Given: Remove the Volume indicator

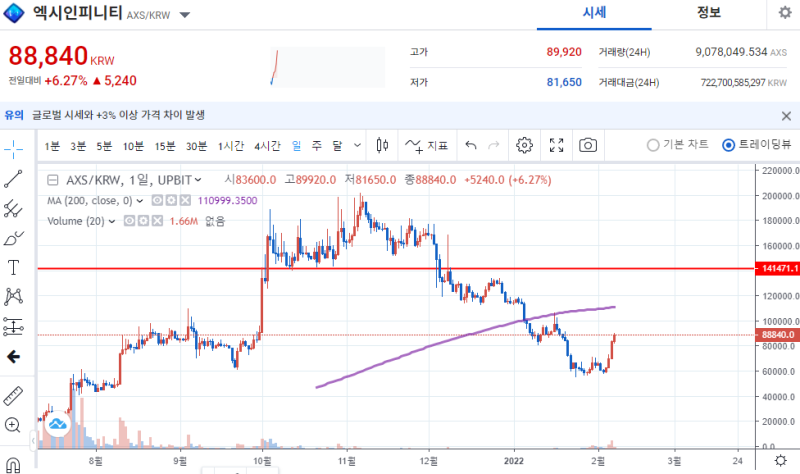Looking at the screenshot, I should (x=157, y=221).
